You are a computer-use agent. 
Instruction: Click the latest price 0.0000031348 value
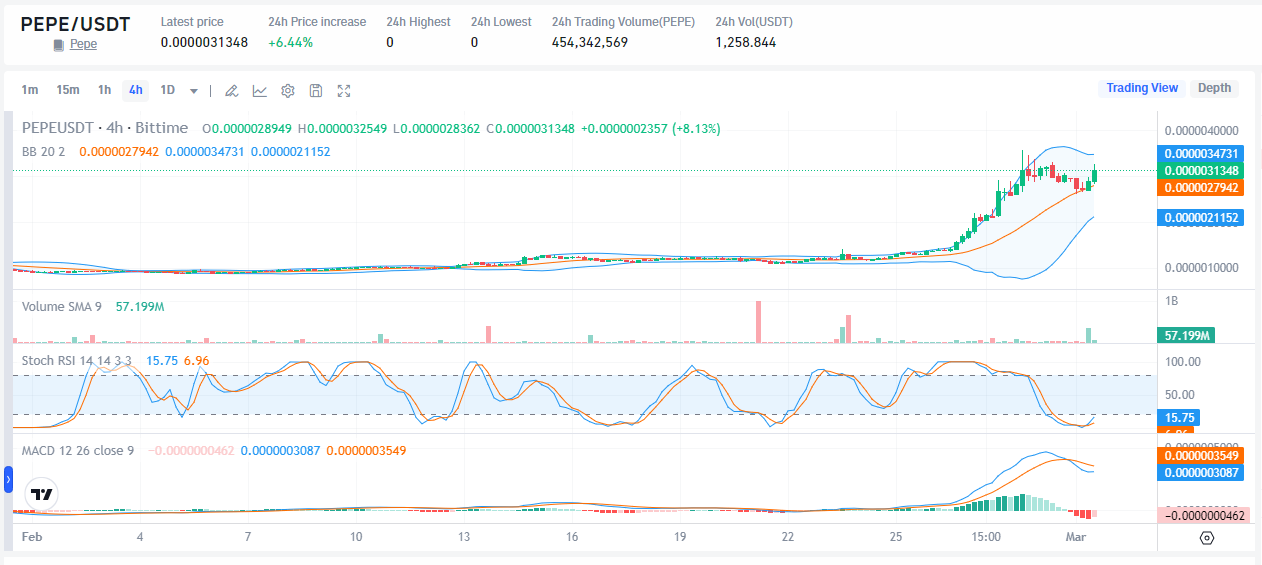click(x=204, y=42)
